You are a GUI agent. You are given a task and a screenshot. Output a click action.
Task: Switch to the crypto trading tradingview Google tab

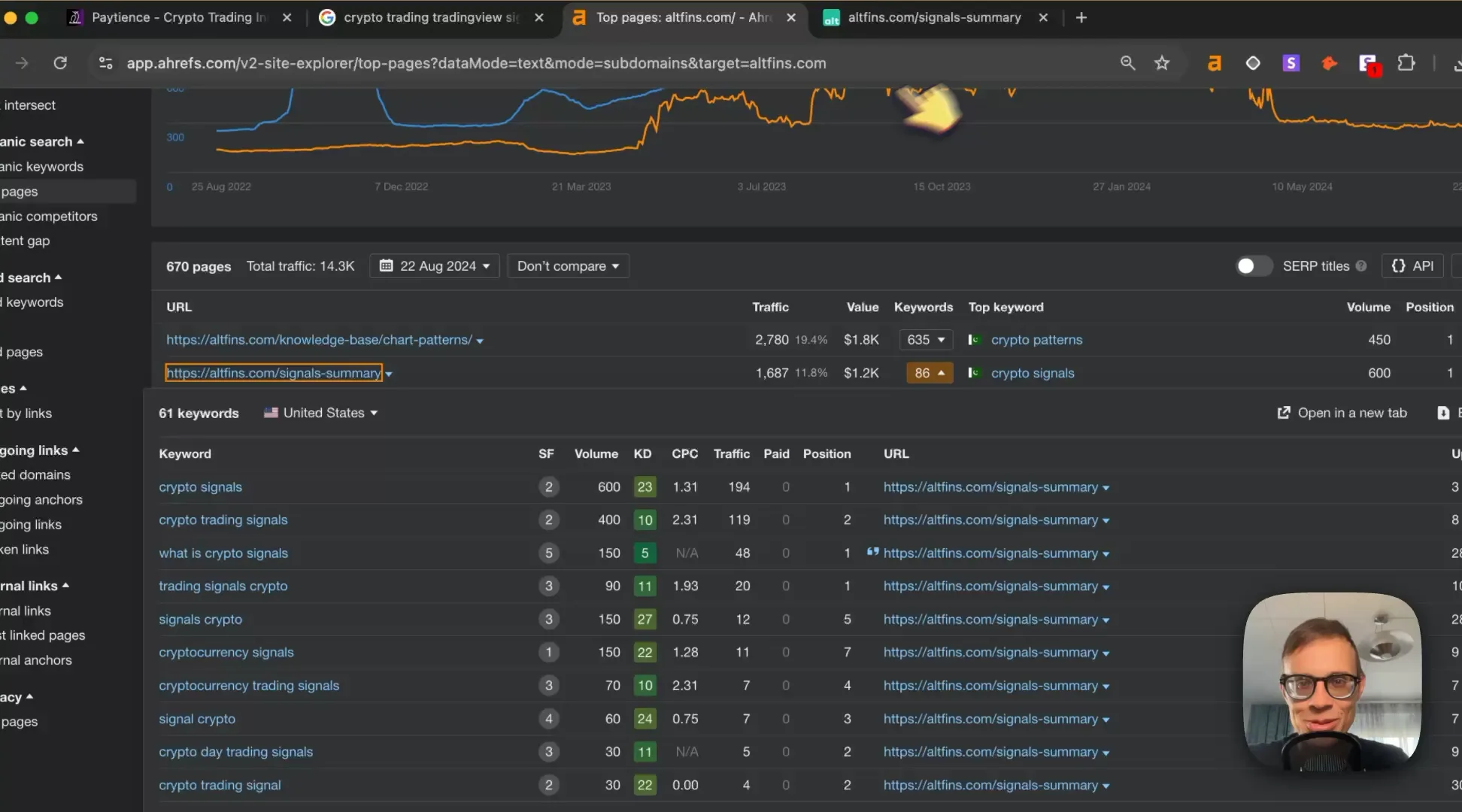(431, 17)
